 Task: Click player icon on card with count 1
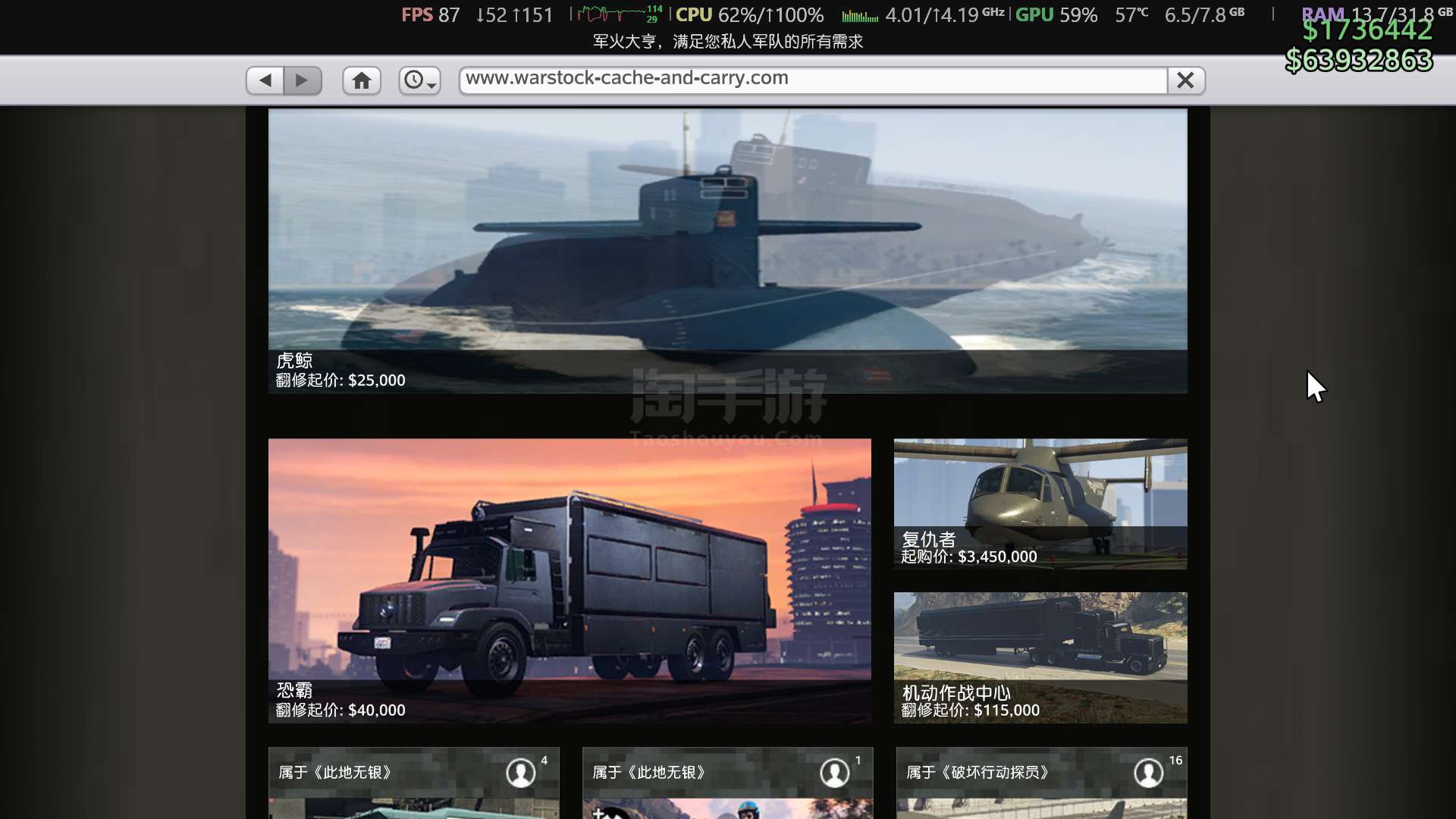[x=835, y=773]
